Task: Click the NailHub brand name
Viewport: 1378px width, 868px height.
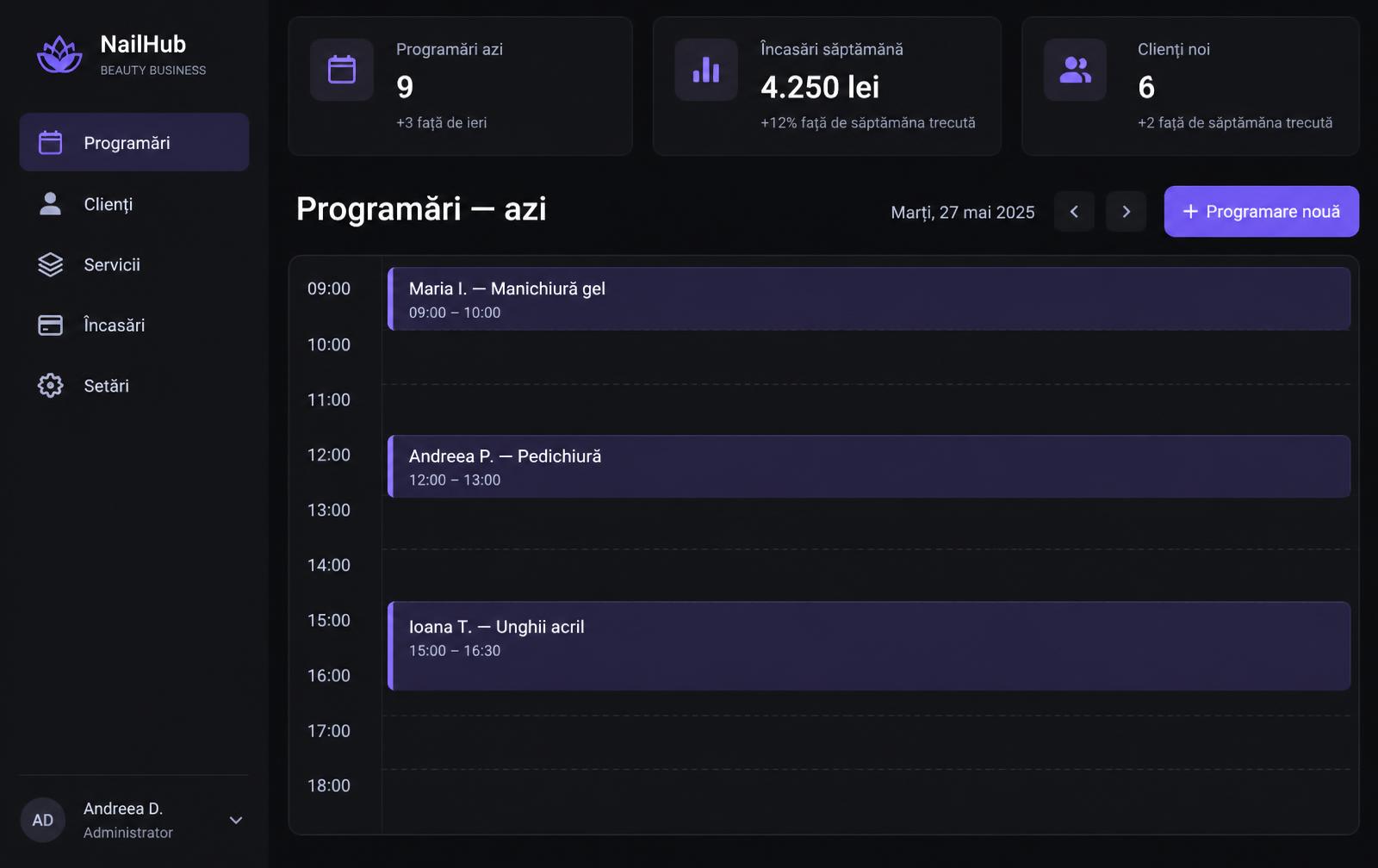Action: (x=143, y=44)
